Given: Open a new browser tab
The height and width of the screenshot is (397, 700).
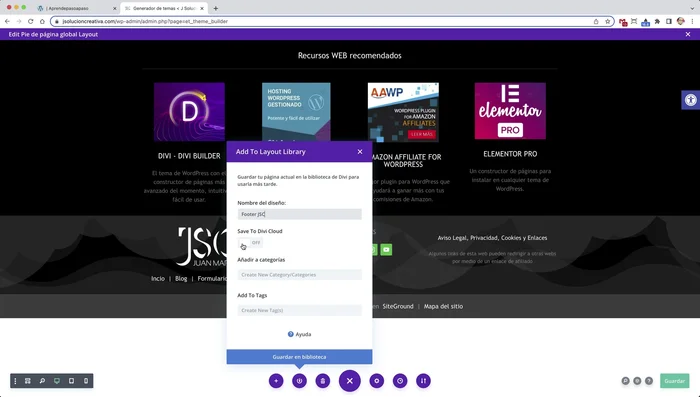Looking at the screenshot, I should (216, 8).
